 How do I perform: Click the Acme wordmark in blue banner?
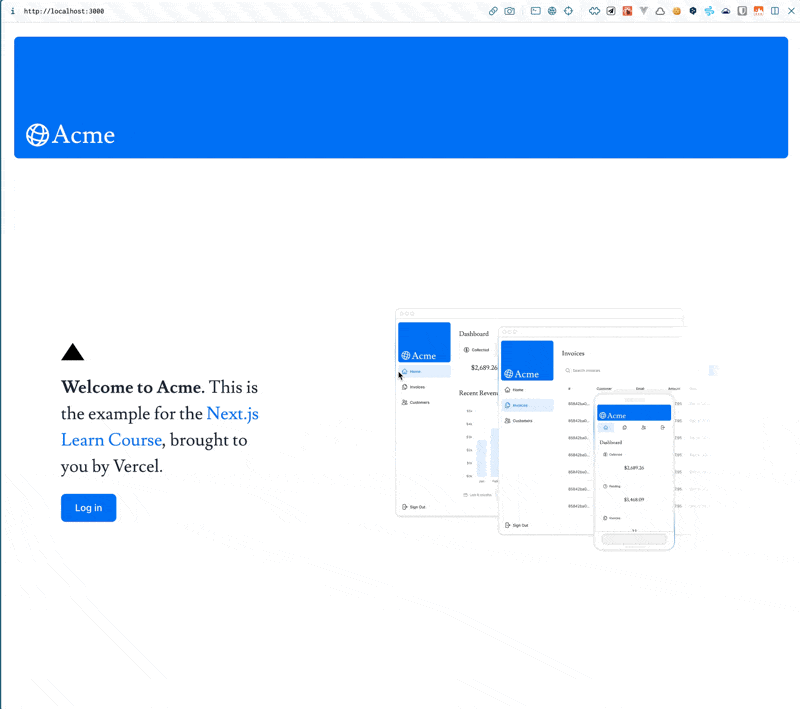[x=83, y=135]
